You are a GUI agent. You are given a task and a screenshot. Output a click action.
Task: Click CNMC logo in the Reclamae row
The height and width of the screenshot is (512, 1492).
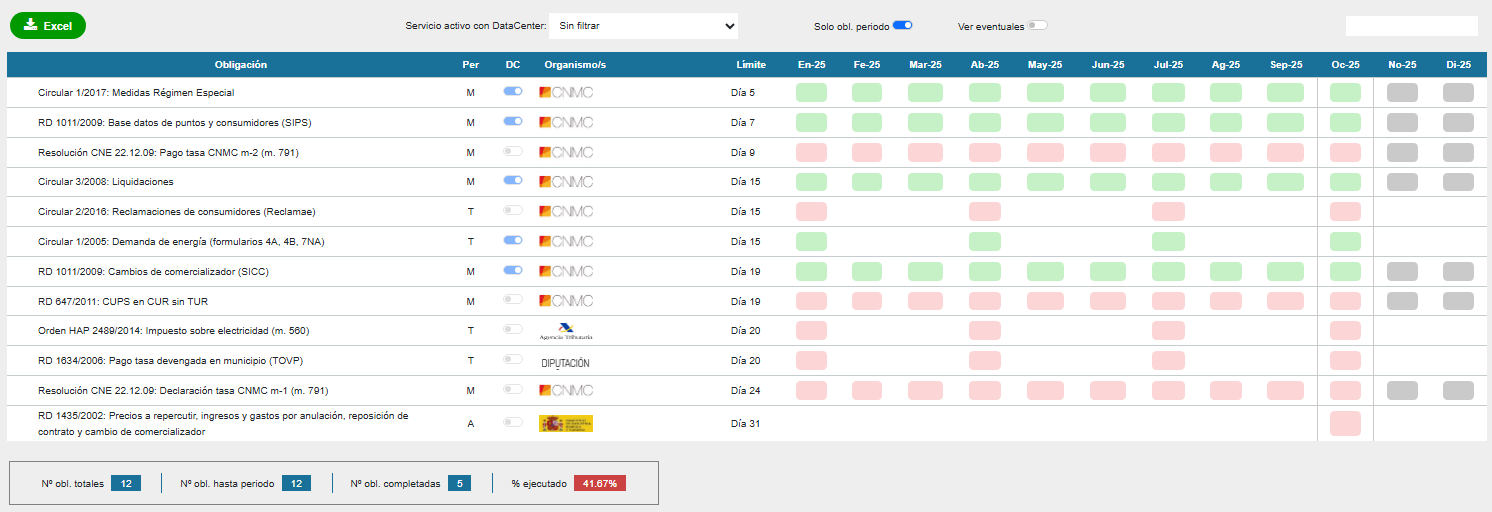point(566,212)
